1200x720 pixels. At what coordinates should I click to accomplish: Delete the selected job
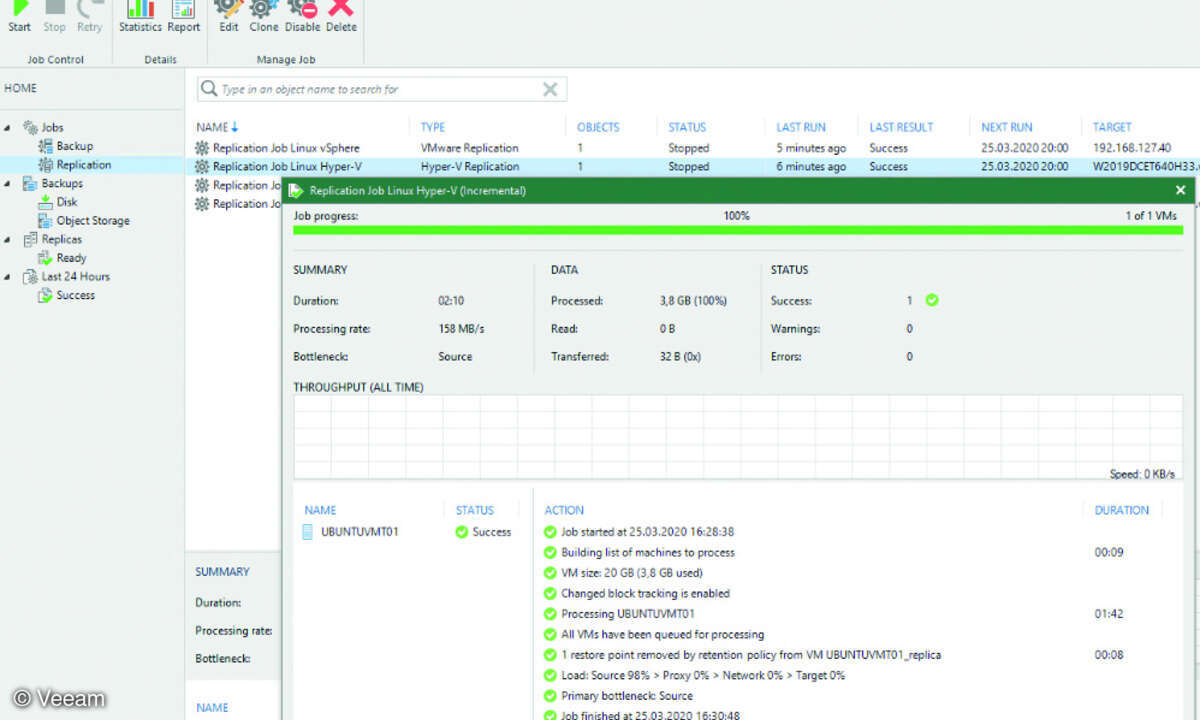click(341, 17)
